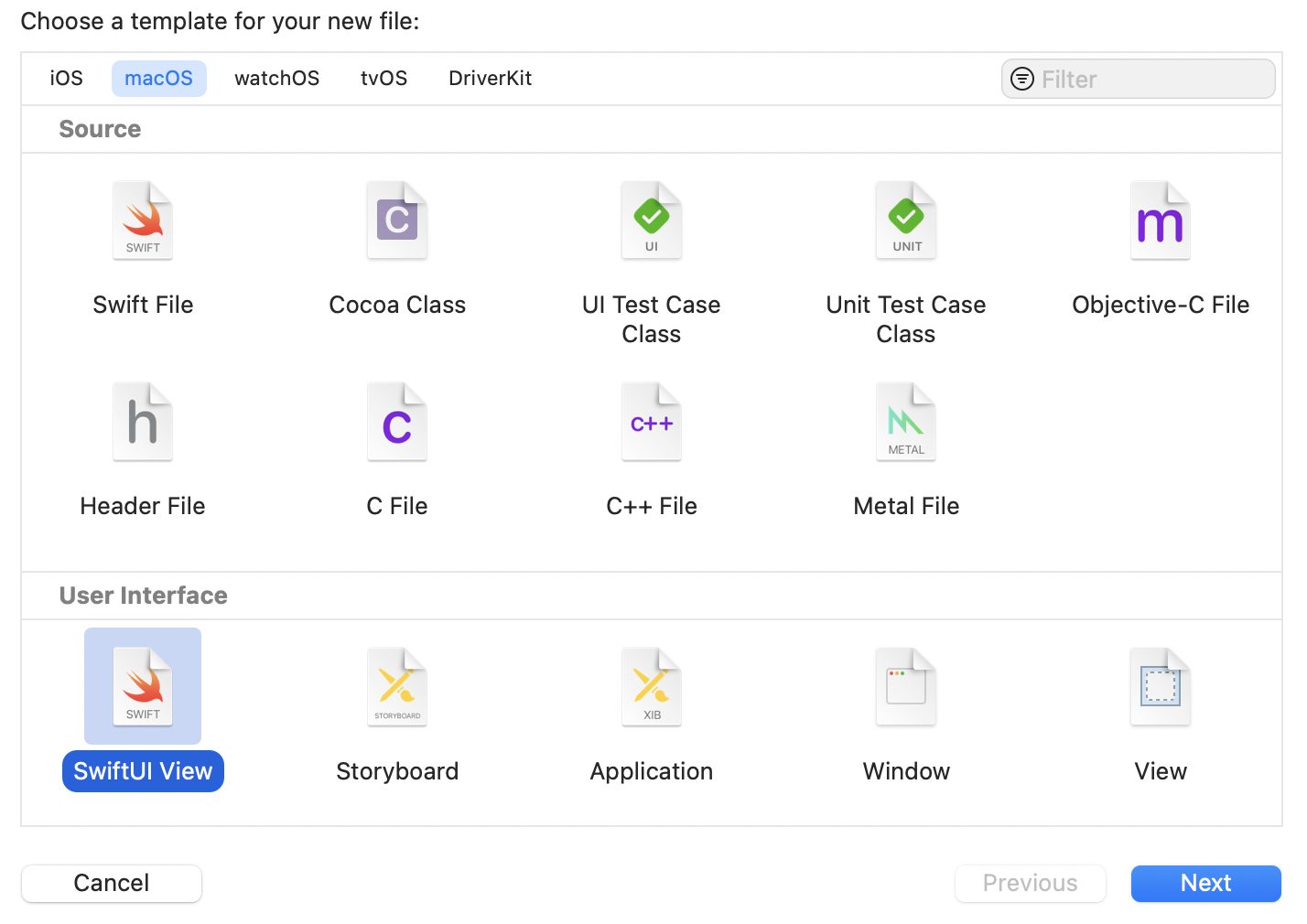Select the Swift File template icon
Image resolution: width=1307 pixels, height=924 pixels.
tap(143, 220)
